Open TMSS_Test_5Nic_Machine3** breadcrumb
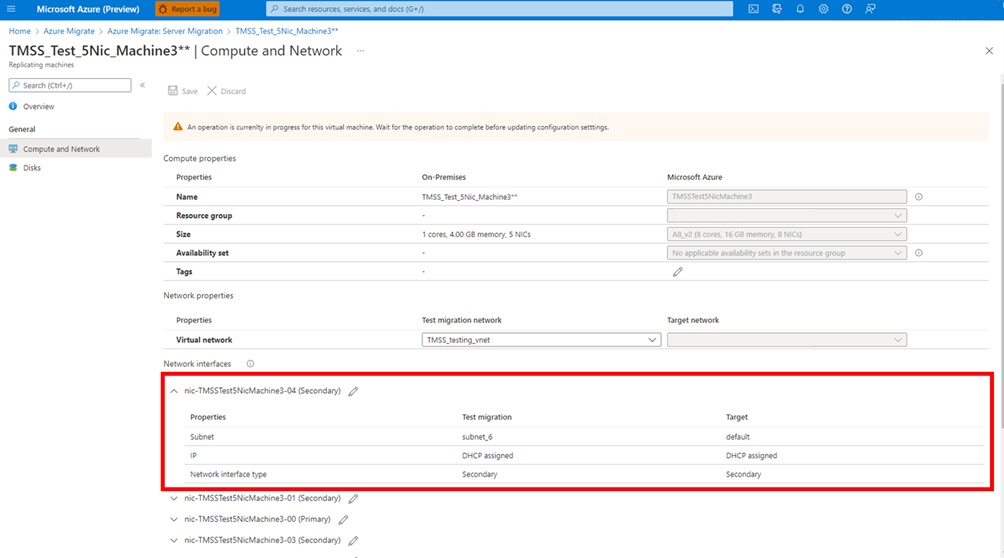 pyautogui.click(x=286, y=31)
